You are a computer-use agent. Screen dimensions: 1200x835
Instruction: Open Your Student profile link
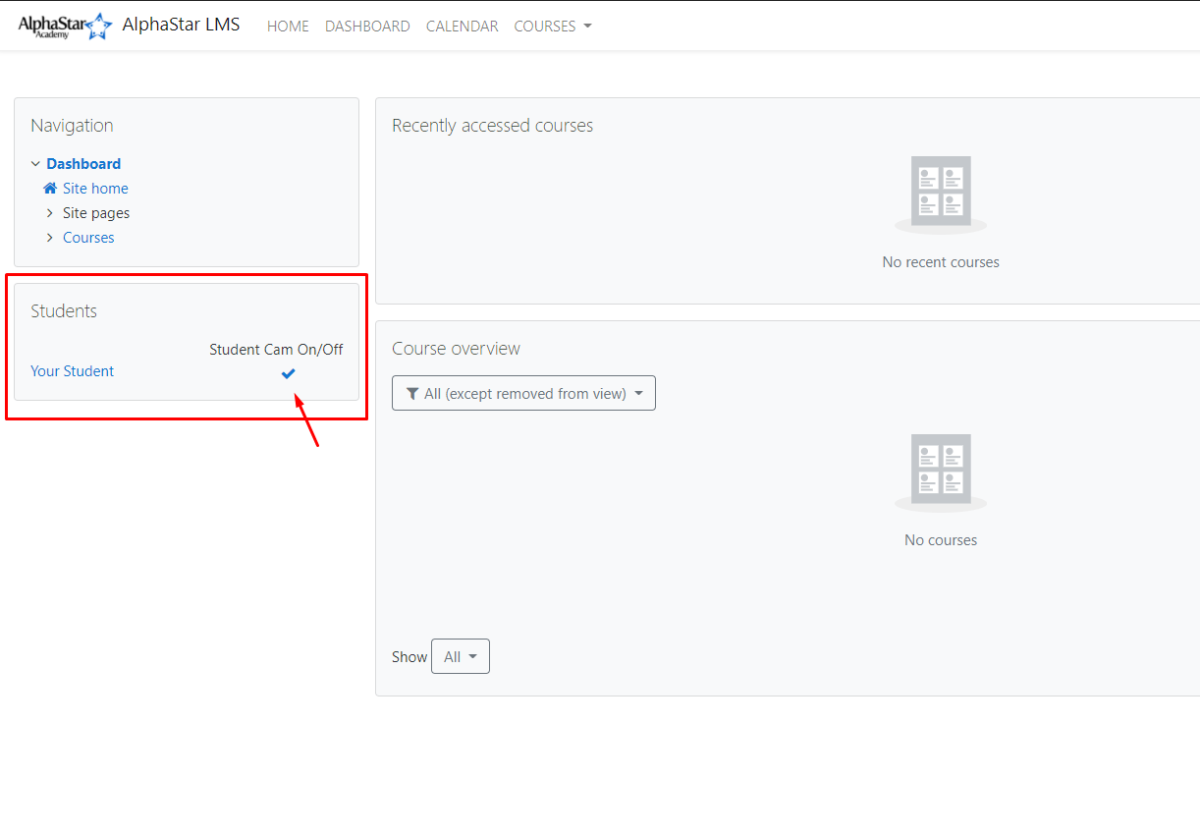point(72,371)
